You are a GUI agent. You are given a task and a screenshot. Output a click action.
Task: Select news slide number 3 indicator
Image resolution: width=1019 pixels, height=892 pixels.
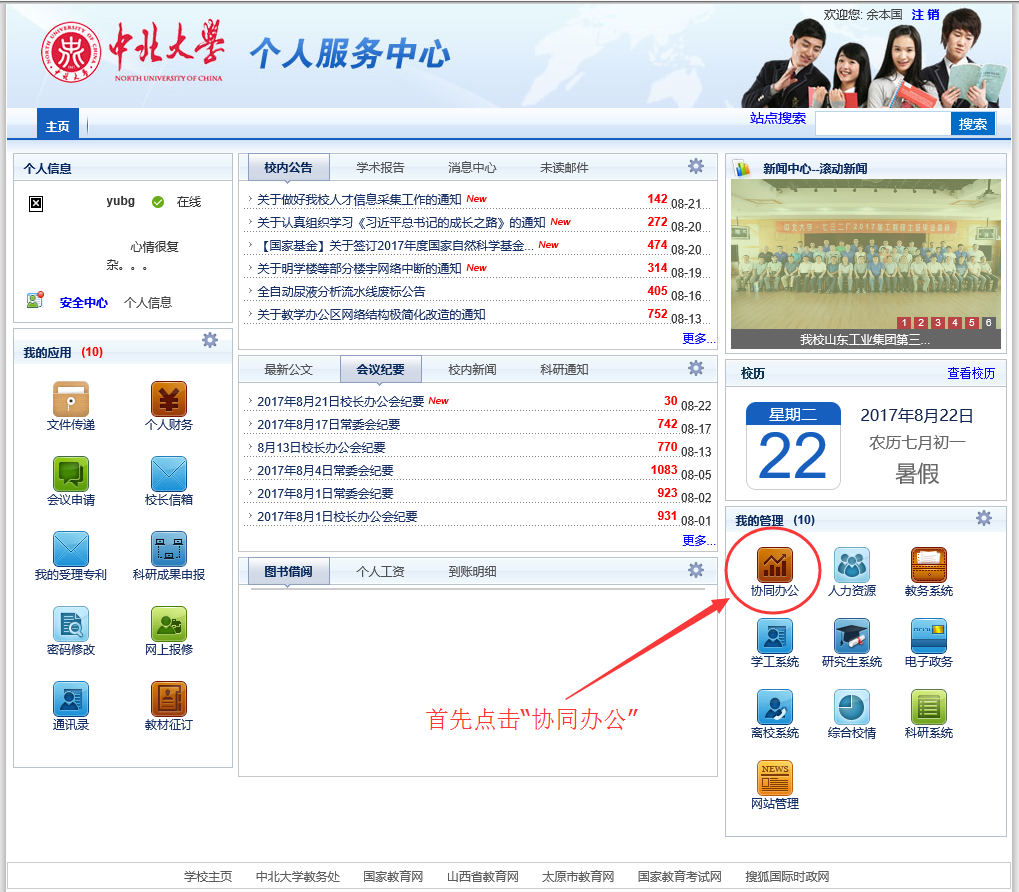pos(938,323)
